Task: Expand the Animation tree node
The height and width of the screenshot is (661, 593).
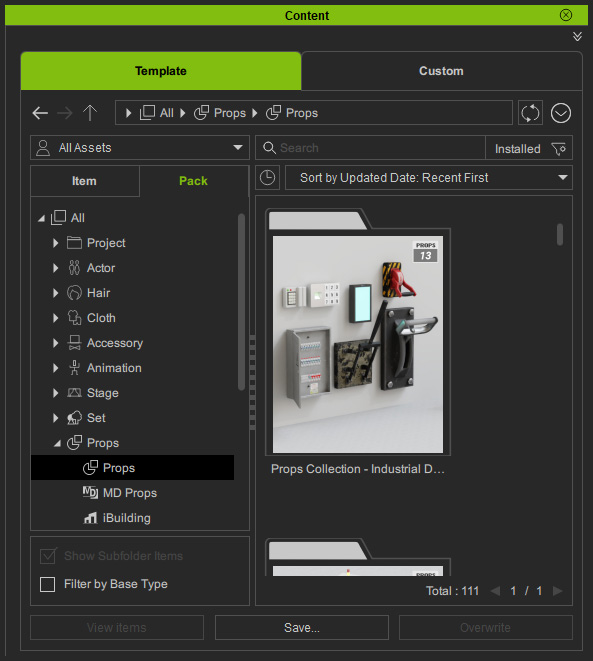Action: tap(55, 368)
